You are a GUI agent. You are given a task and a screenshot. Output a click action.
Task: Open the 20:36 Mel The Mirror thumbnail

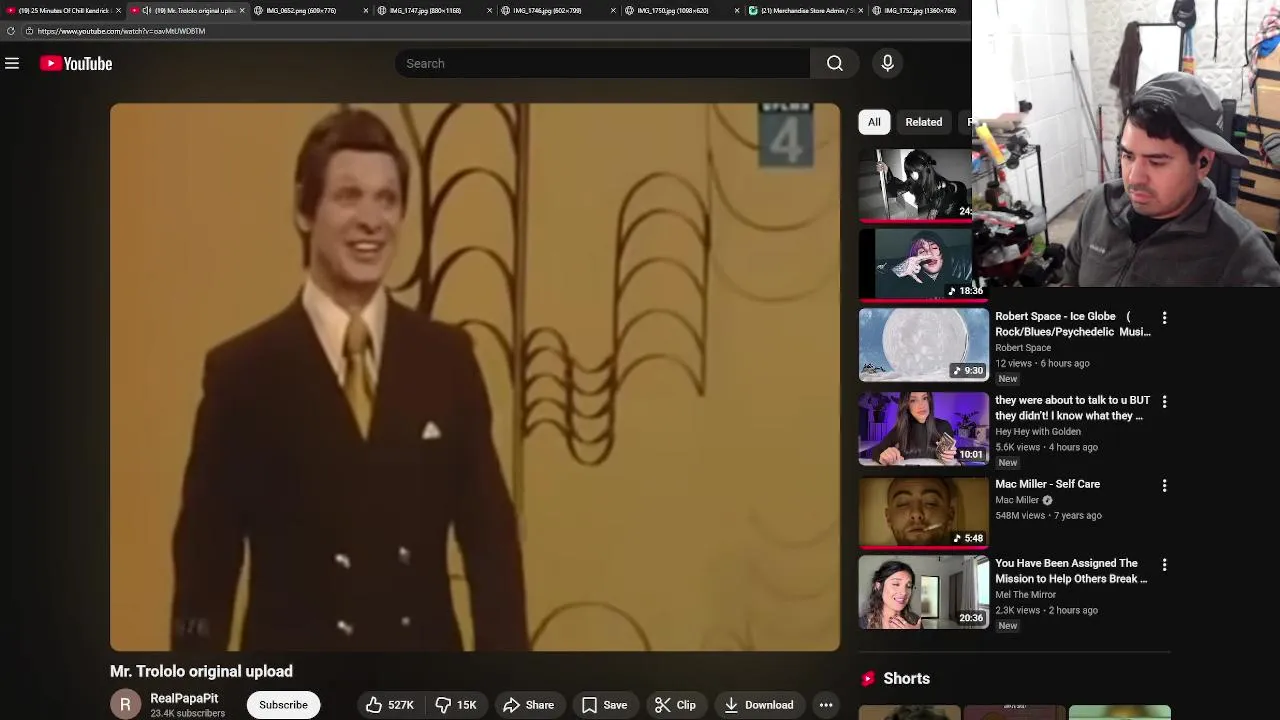click(923, 592)
